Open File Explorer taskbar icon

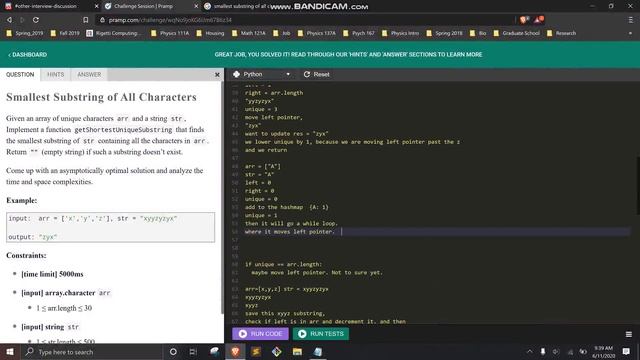point(297,352)
